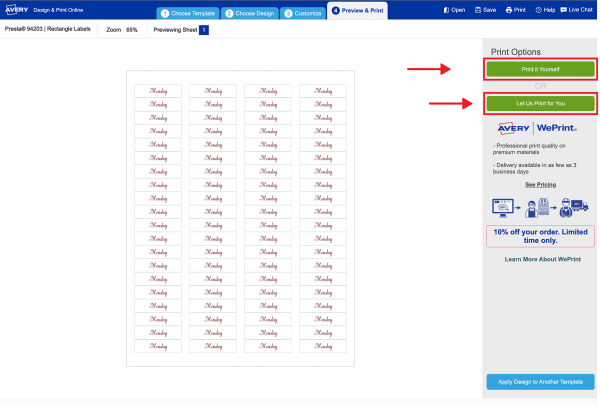Open the See Pricing link
Screen dimensions: 600x405
point(540,185)
